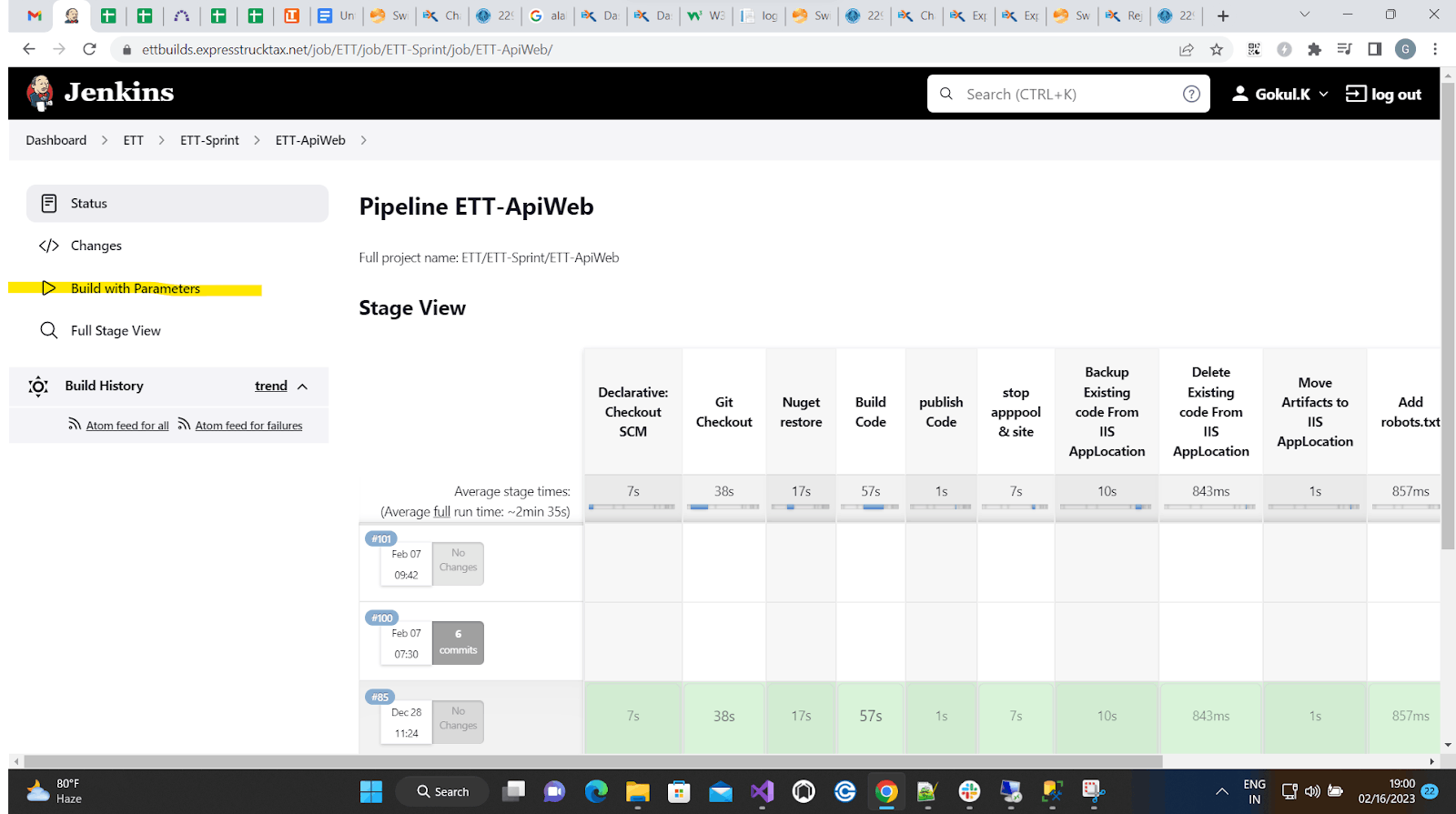The height and width of the screenshot is (814, 1456).
Task: Click RSS icon beside Atom feed for failures
Action: (x=184, y=424)
